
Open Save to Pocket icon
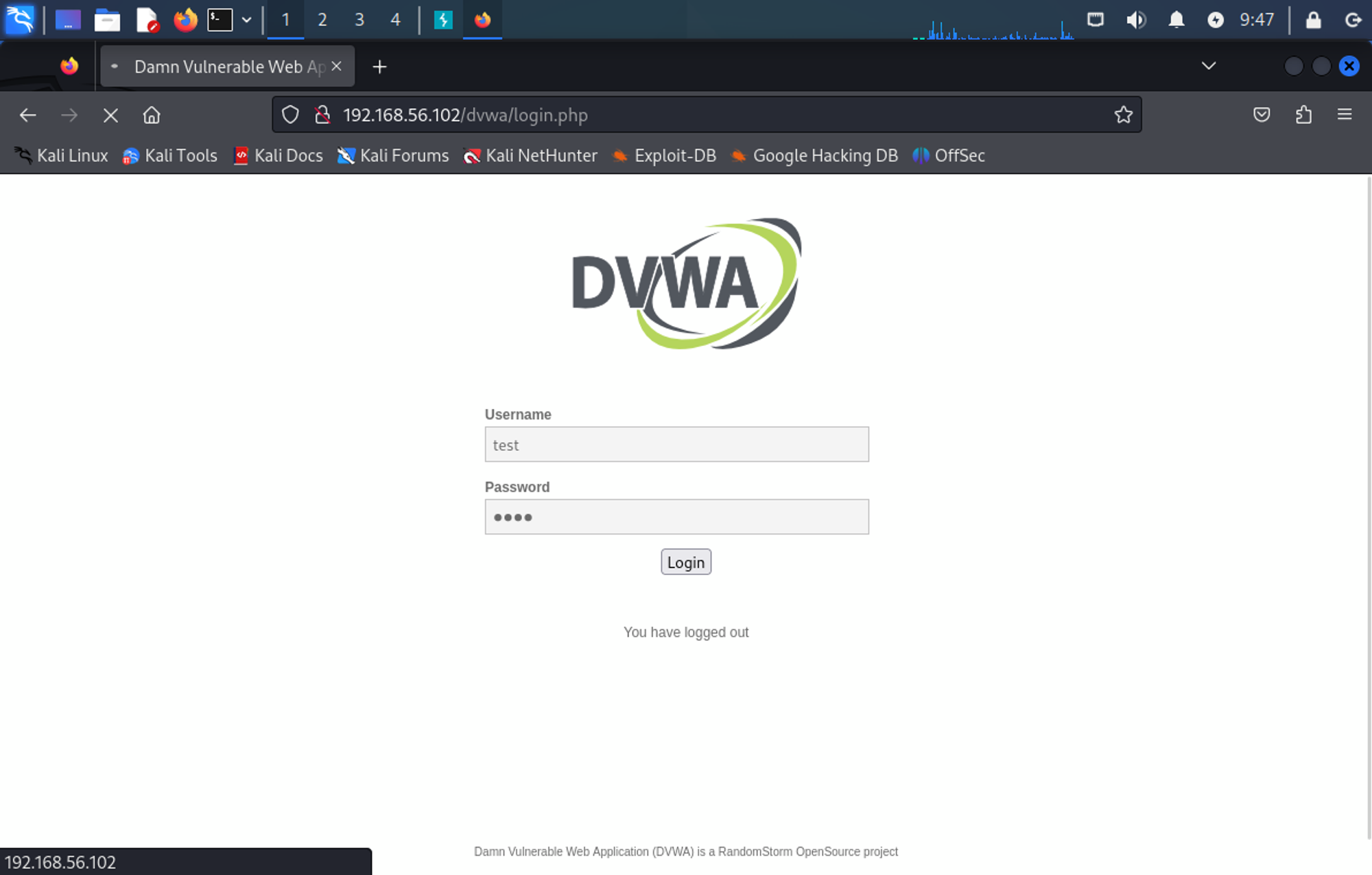tap(1262, 115)
